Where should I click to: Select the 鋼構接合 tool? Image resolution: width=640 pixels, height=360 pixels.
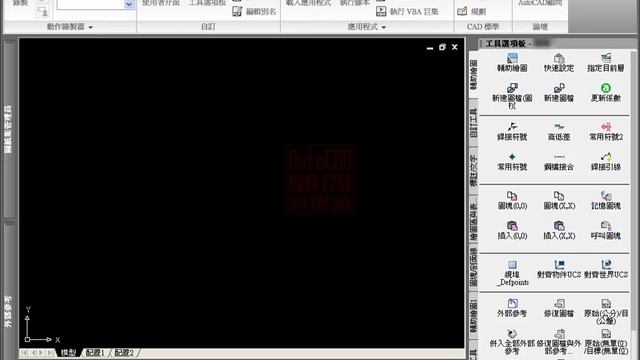tap(559, 162)
